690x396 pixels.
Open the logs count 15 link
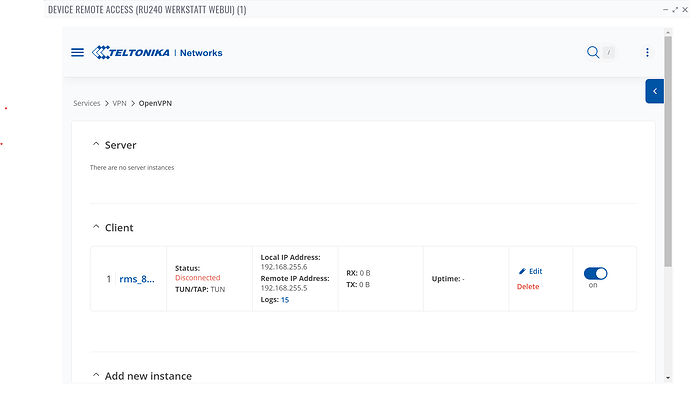[x=285, y=300]
